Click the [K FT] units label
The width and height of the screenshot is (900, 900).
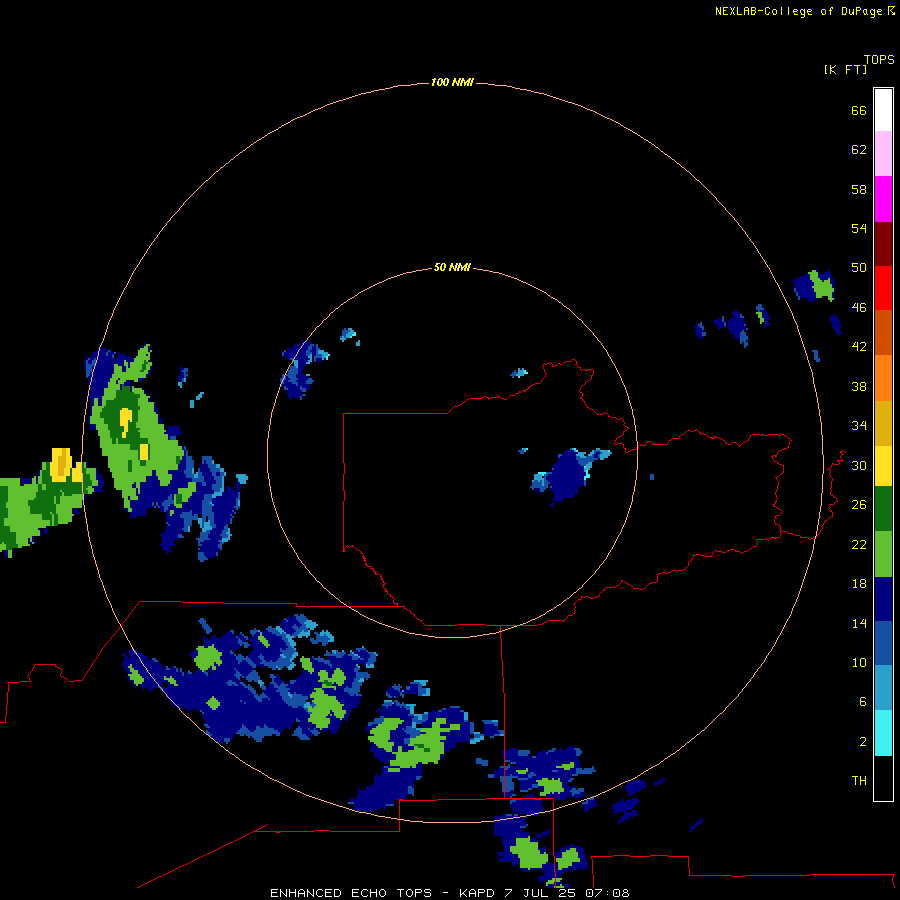point(845,69)
